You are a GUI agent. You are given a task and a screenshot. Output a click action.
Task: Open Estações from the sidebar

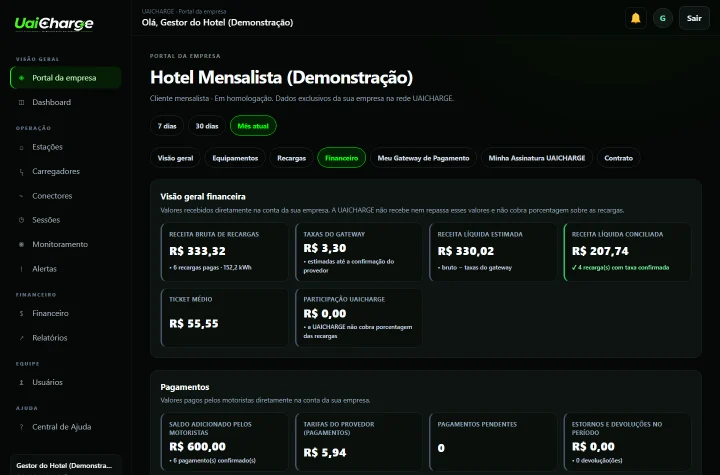[66, 147]
